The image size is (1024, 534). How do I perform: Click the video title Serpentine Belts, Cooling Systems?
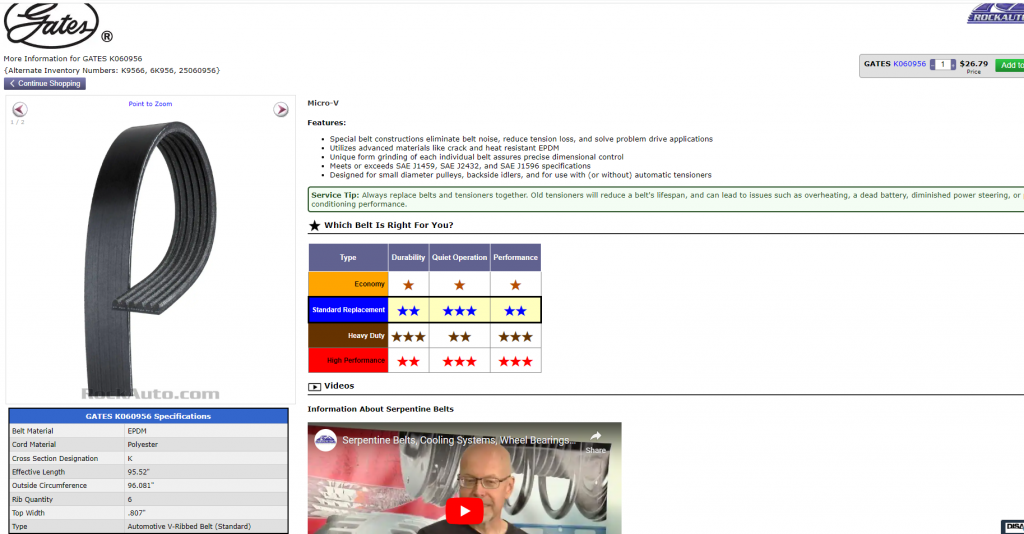pos(458,441)
